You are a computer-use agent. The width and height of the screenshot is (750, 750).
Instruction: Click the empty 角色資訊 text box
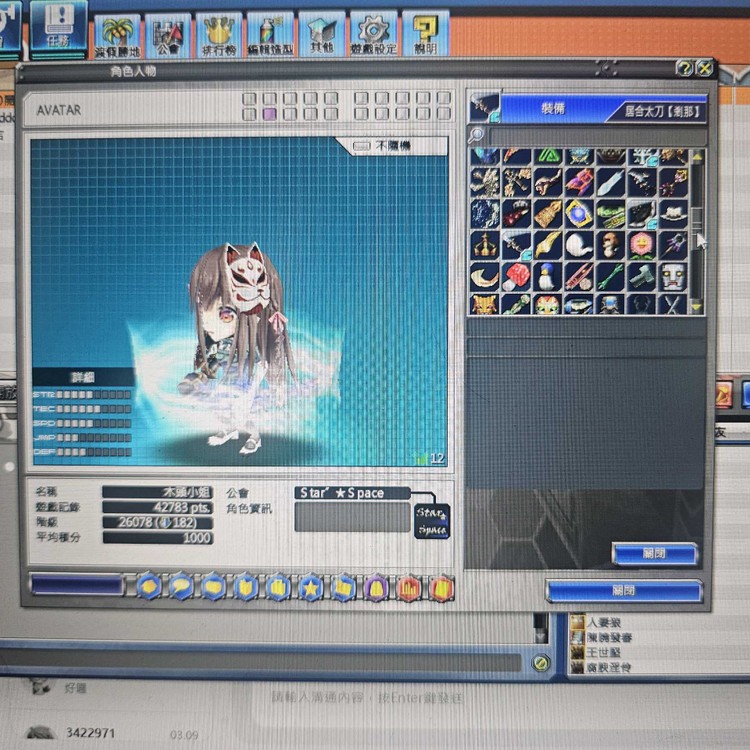352,517
